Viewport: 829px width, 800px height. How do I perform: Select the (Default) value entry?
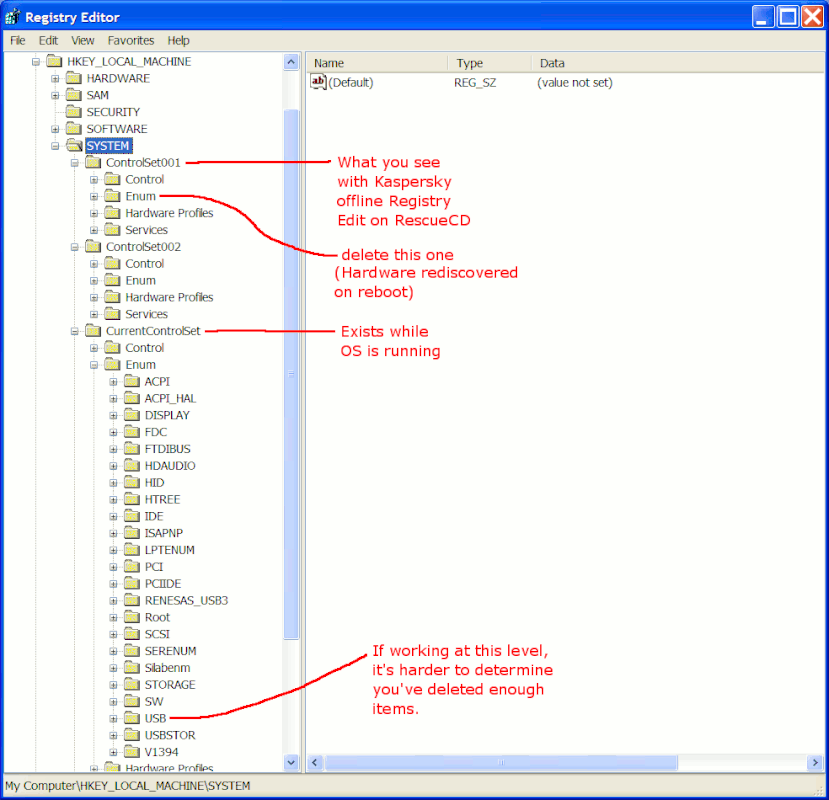(x=351, y=82)
